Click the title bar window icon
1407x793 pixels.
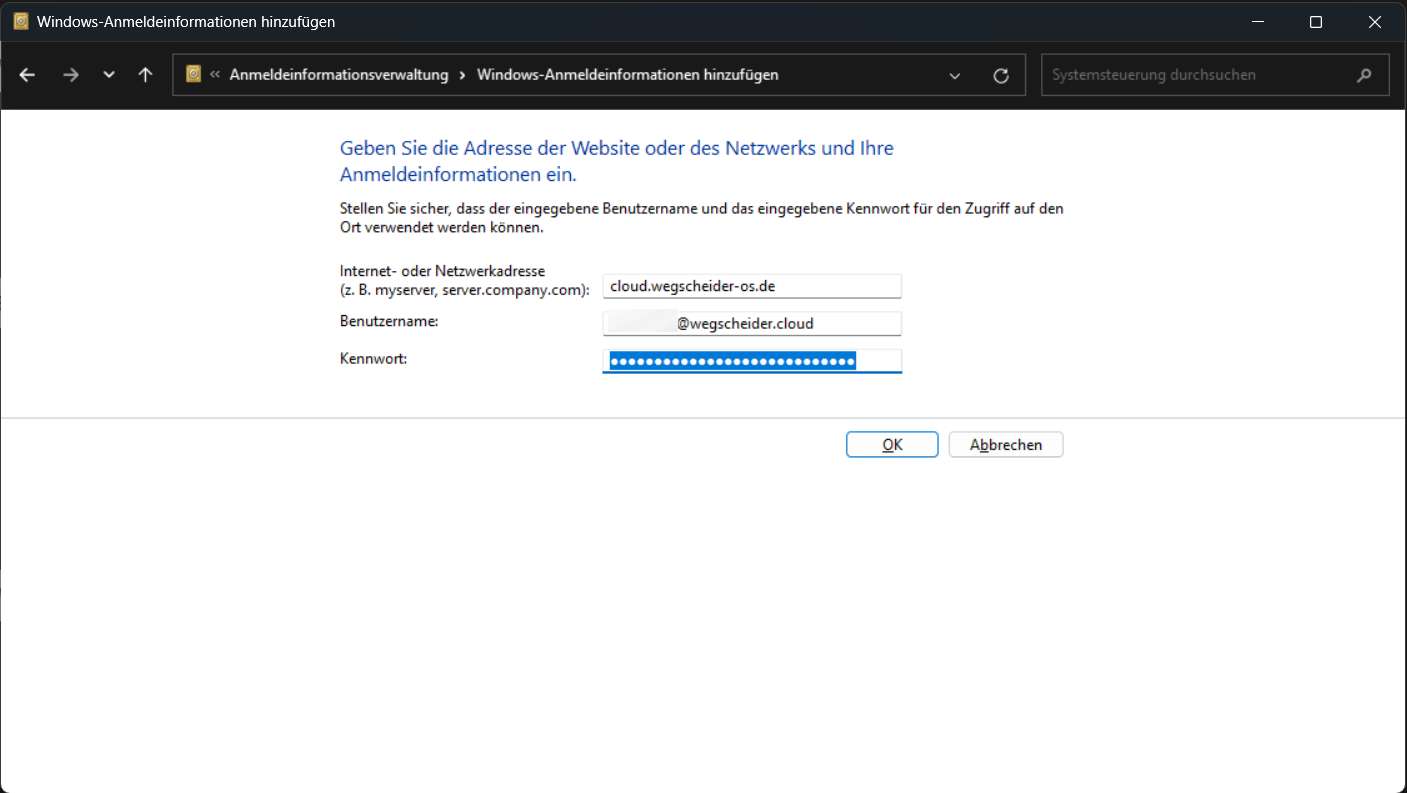[x=21, y=21]
